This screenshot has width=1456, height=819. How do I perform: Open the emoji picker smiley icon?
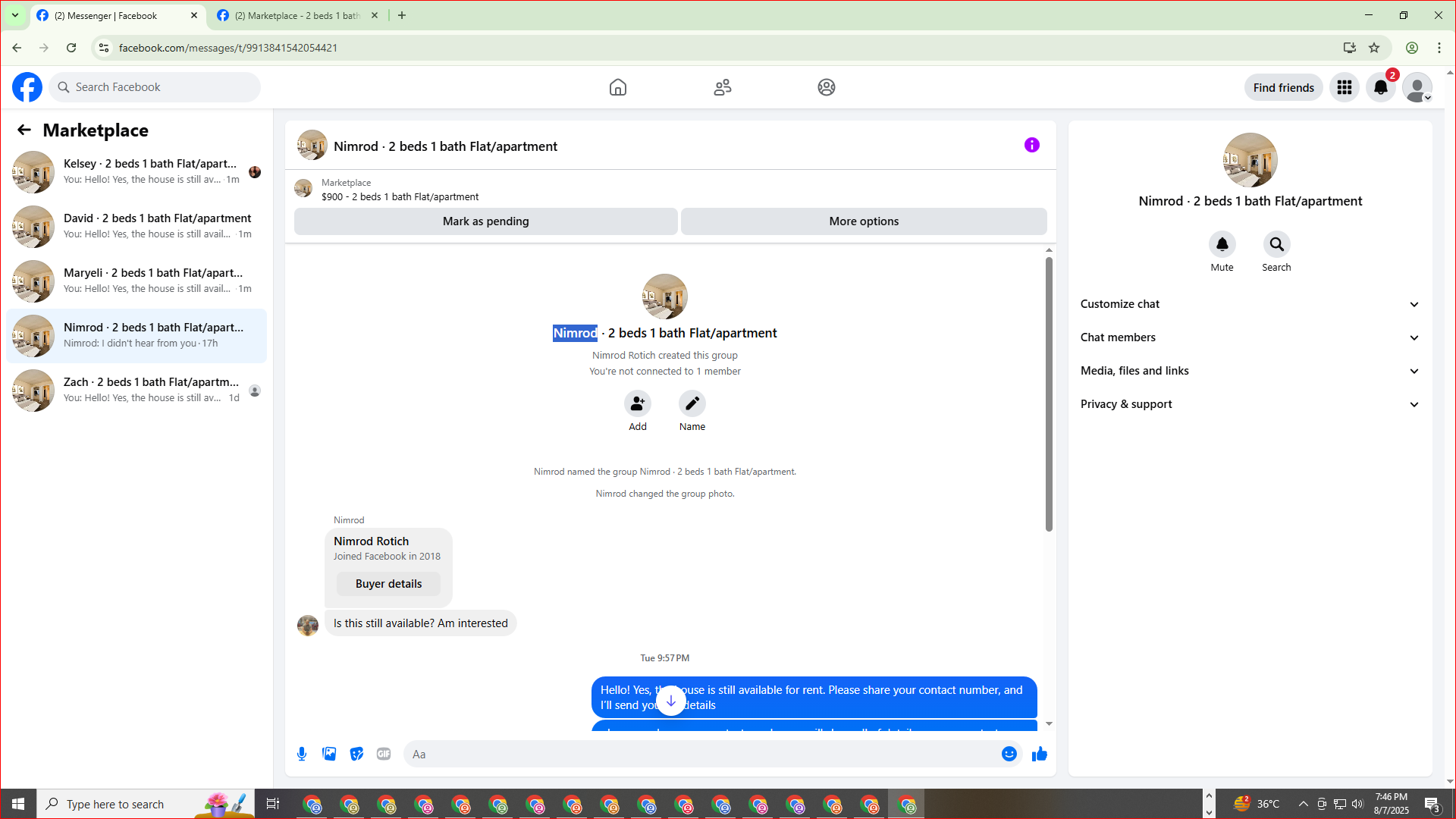1009,754
